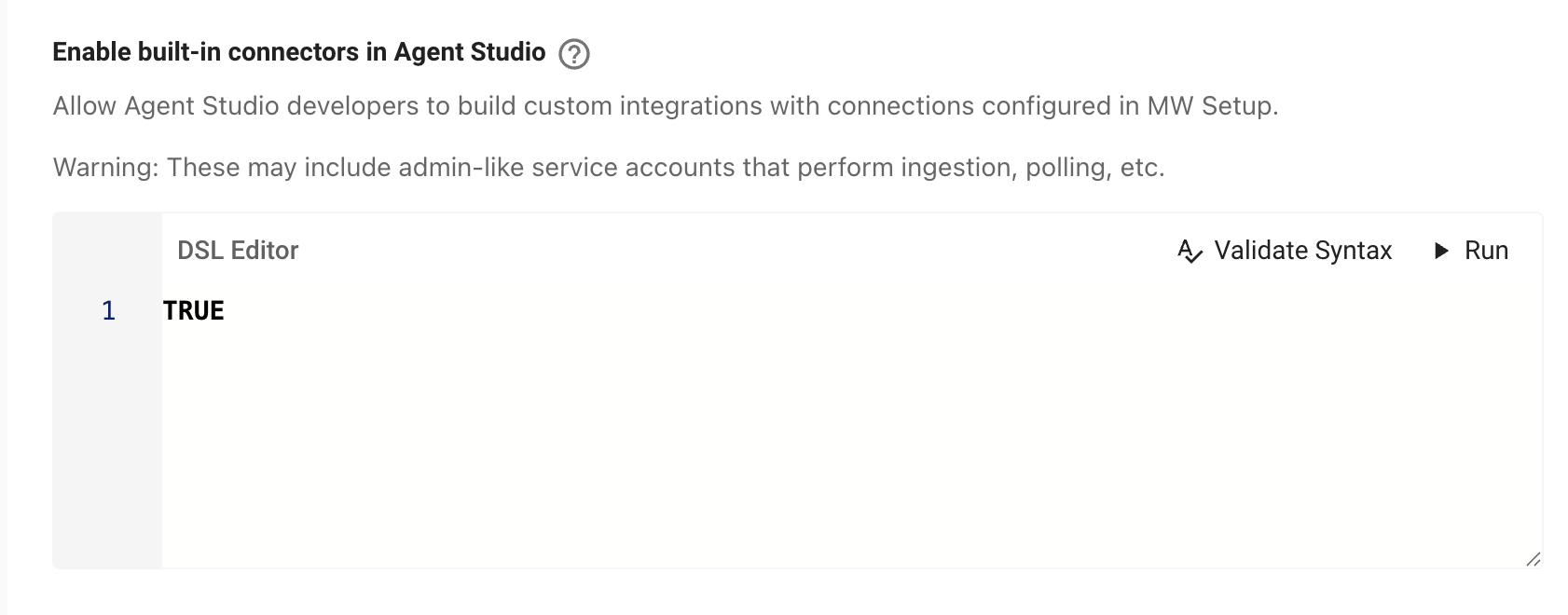Viewport: 1568px width, 615px height.
Task: Click the gray line-number gutter below line 1
Action: point(107,447)
